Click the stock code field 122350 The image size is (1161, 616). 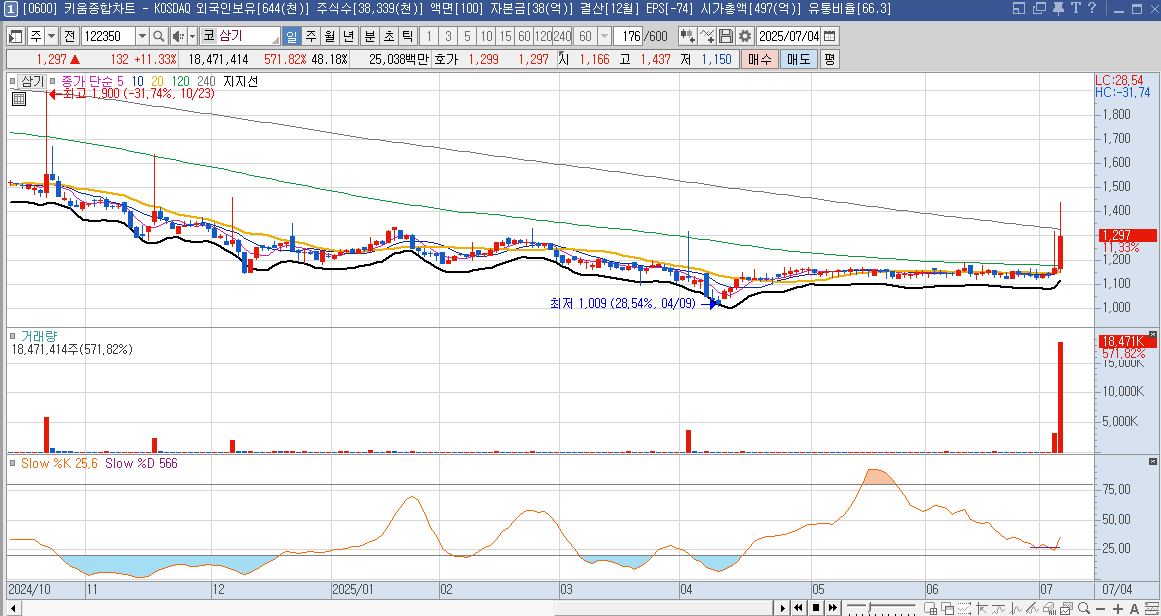[x=109, y=36]
